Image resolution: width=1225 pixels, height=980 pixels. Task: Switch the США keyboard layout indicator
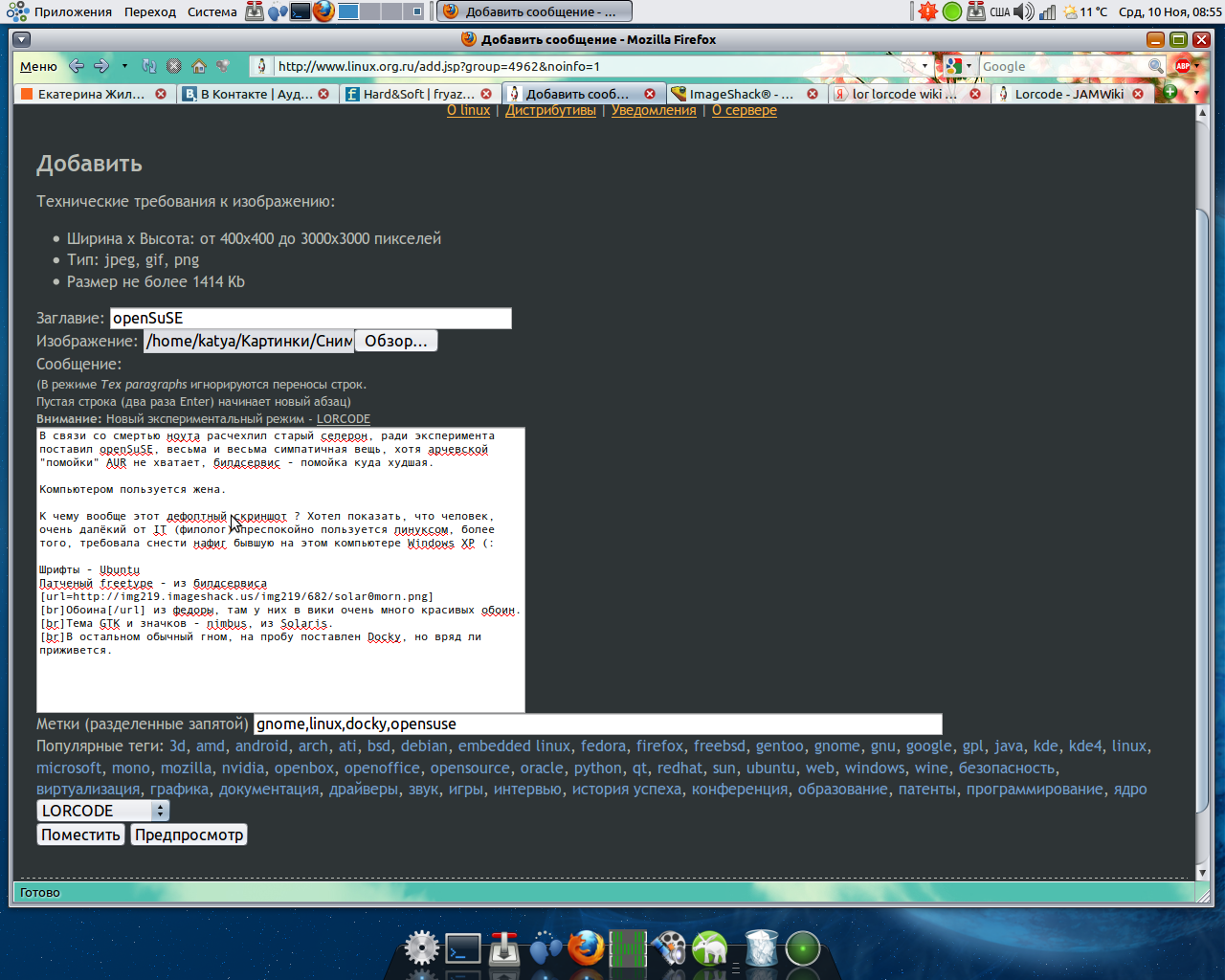pyautogui.click(x=999, y=11)
